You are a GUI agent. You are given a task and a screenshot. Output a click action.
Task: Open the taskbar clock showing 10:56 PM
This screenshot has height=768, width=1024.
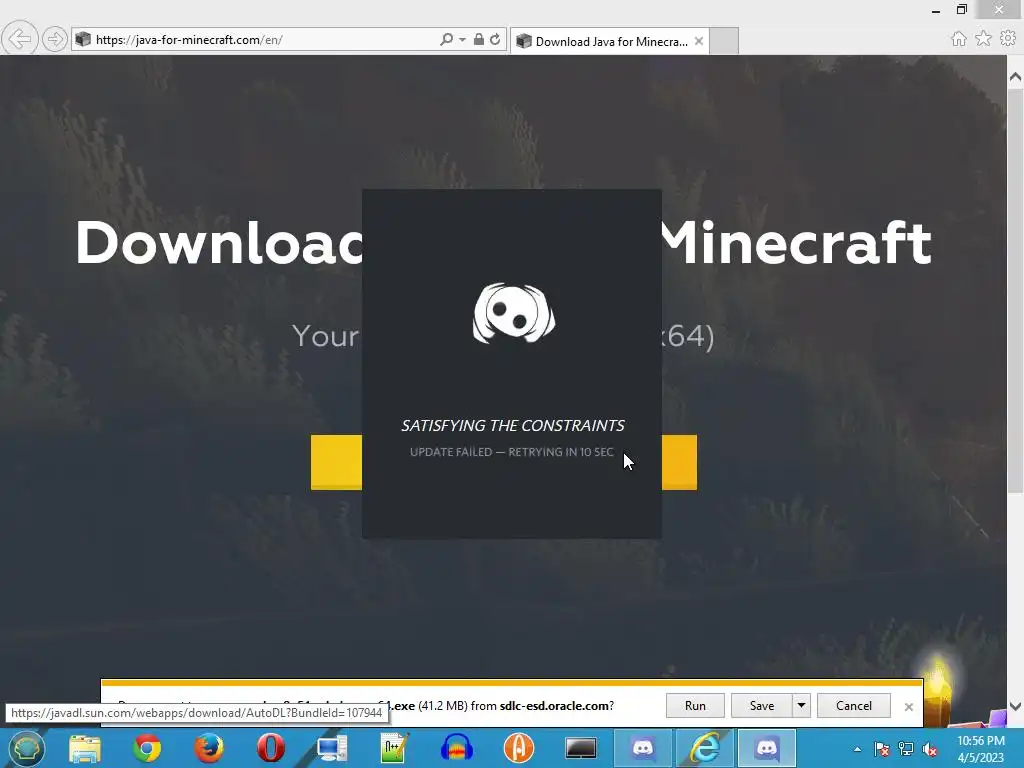pyautogui.click(x=980, y=749)
